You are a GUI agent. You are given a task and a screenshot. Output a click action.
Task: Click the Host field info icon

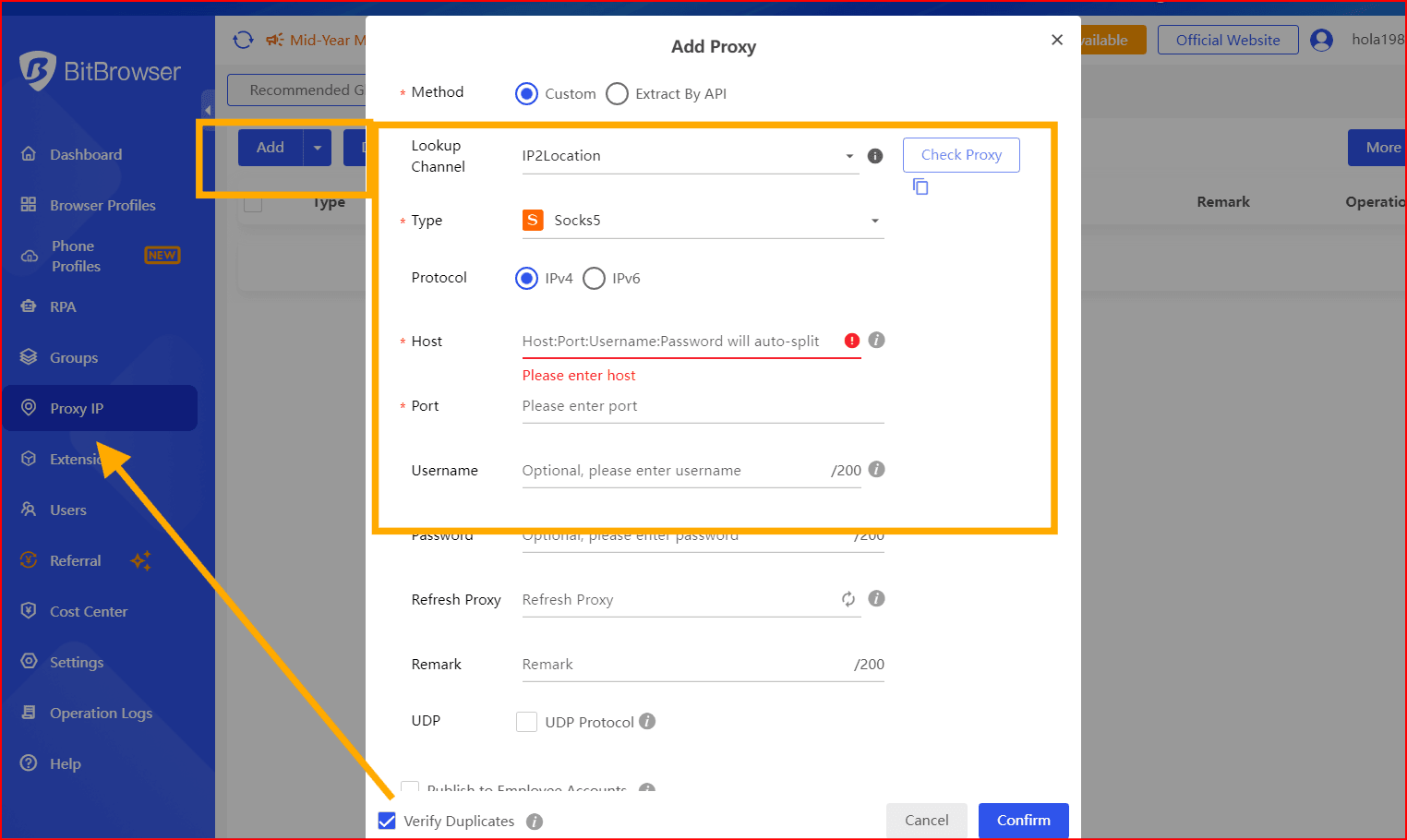coord(877,341)
